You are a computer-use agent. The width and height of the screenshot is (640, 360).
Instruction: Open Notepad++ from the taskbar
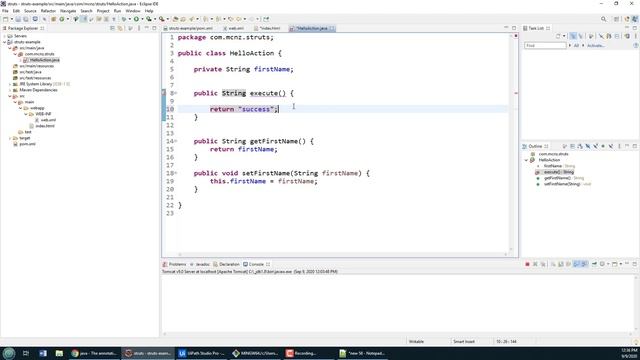pyautogui.click(x=362, y=353)
